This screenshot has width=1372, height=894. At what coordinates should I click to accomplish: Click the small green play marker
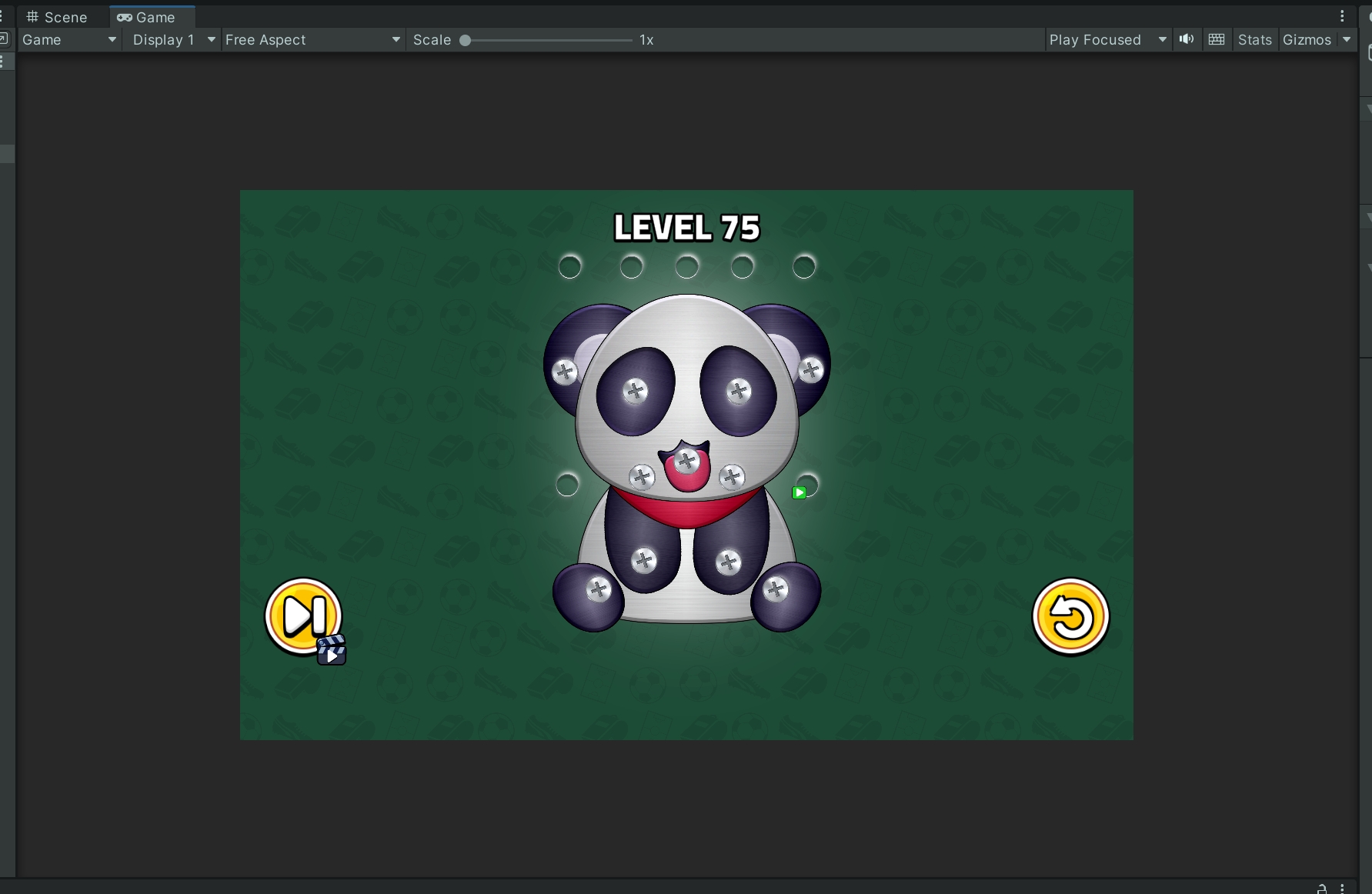click(799, 492)
